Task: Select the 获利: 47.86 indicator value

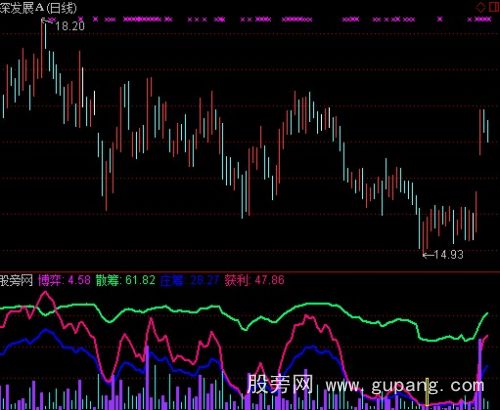Action: [x=255, y=280]
